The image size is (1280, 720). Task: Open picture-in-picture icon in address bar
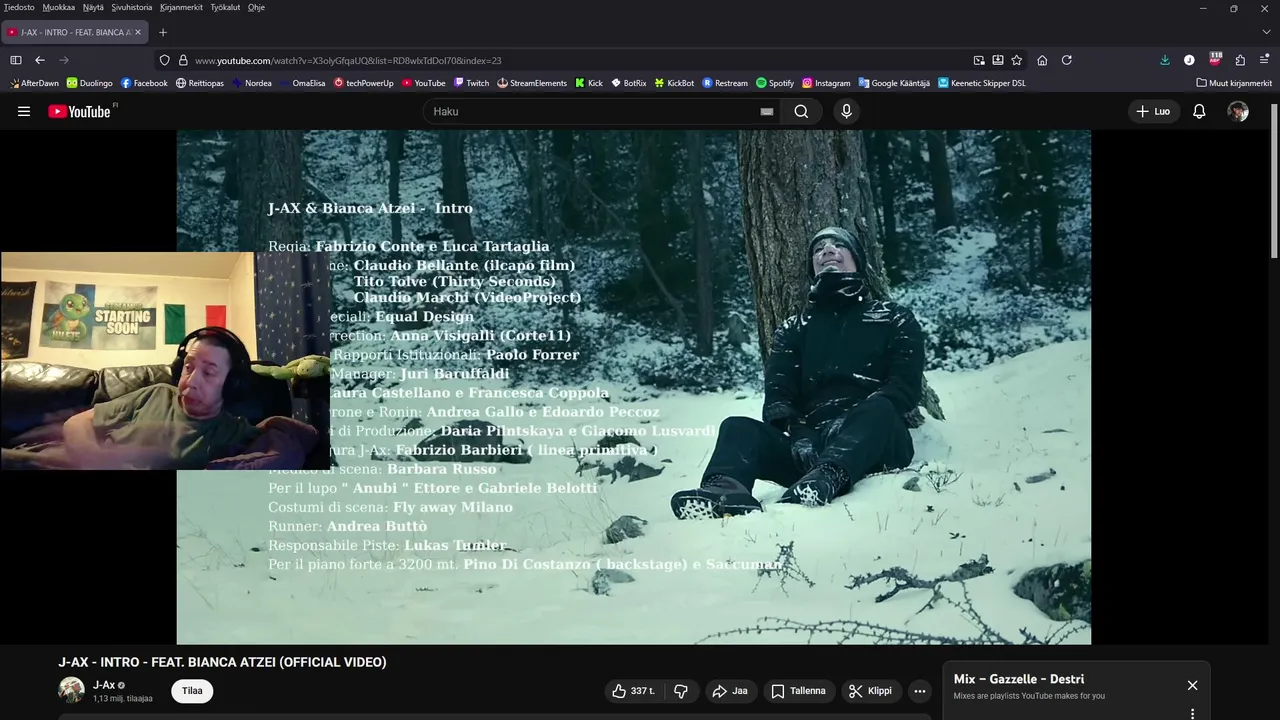pos(979,60)
